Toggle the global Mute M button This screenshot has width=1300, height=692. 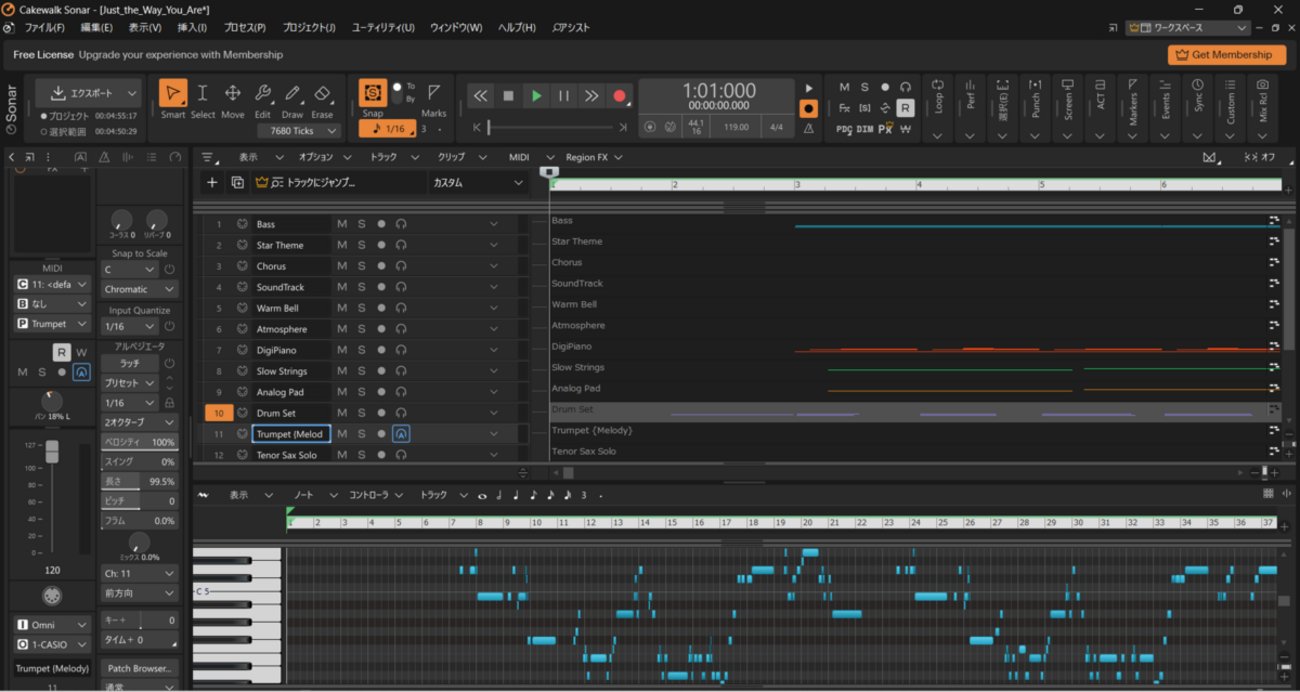844,87
